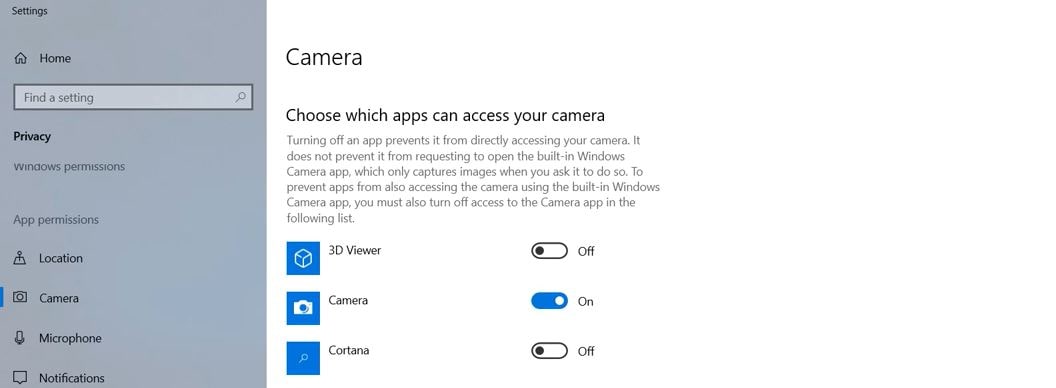Click the Home house icon in sidebar
1056x388 pixels.
click(x=21, y=59)
